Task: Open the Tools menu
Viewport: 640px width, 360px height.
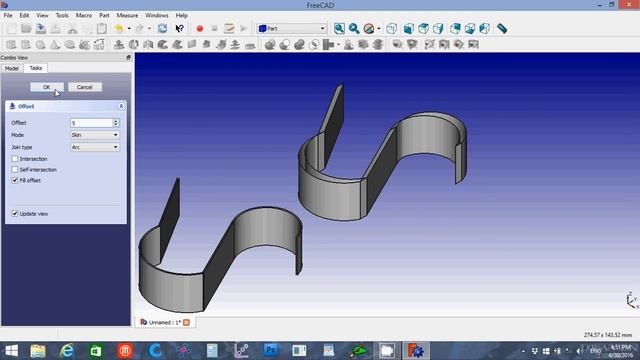Action: tap(62, 15)
